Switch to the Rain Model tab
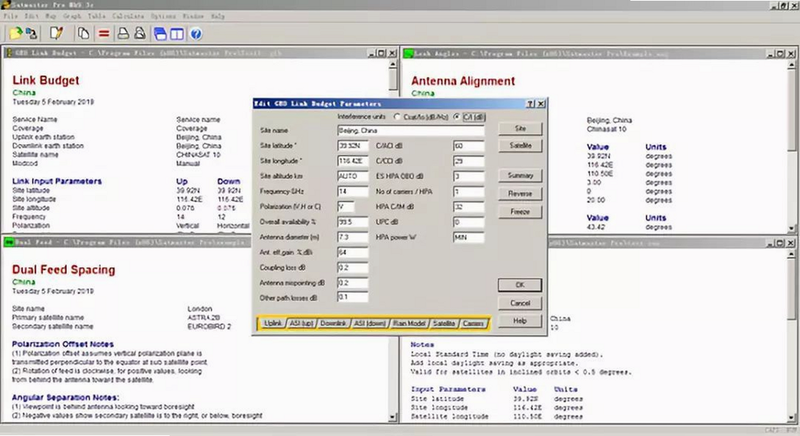Screen dimensions: 800x436 pyautogui.click(x=409, y=323)
